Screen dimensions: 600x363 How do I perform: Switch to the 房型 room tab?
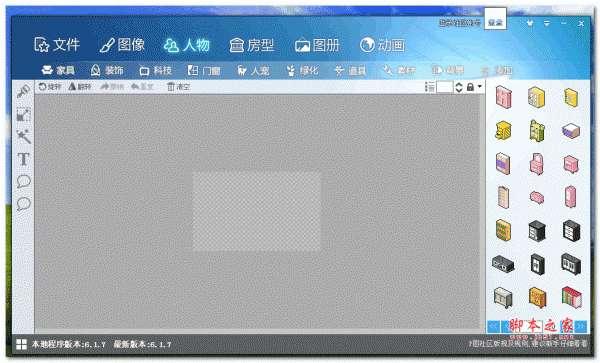pos(252,45)
